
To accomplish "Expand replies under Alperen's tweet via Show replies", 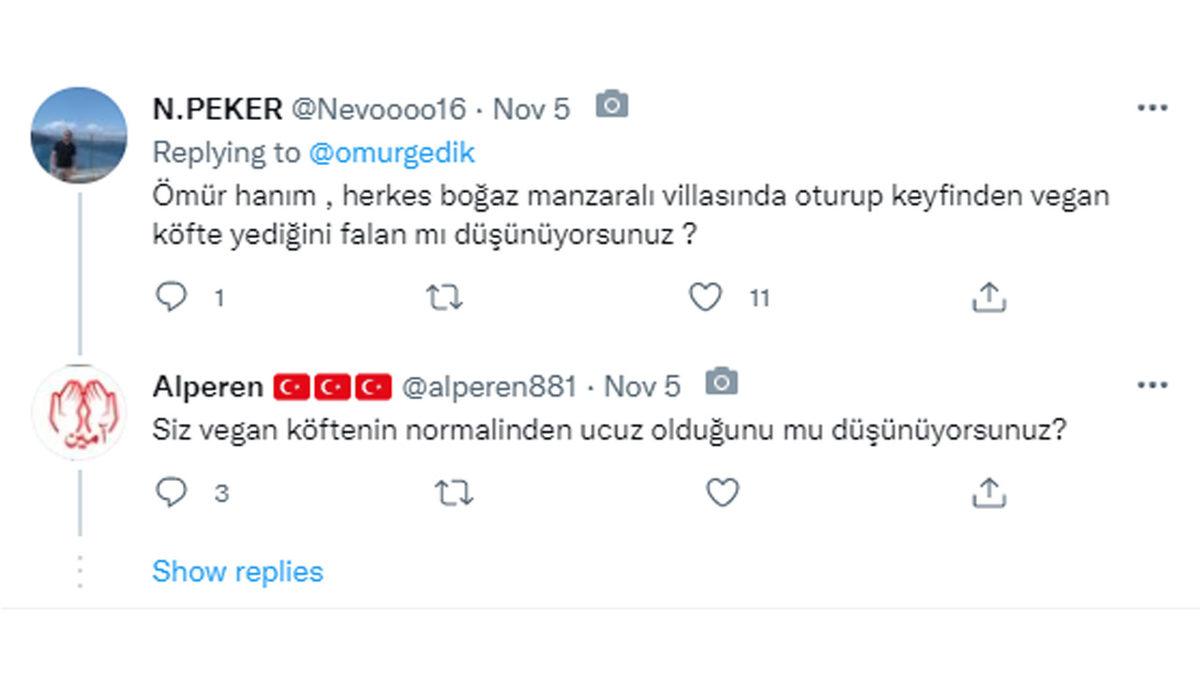I will (x=236, y=571).
